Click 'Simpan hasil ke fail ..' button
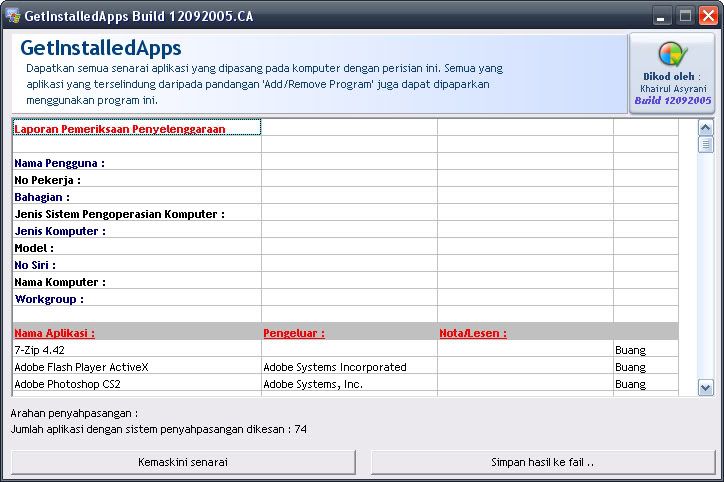 pyautogui.click(x=543, y=462)
